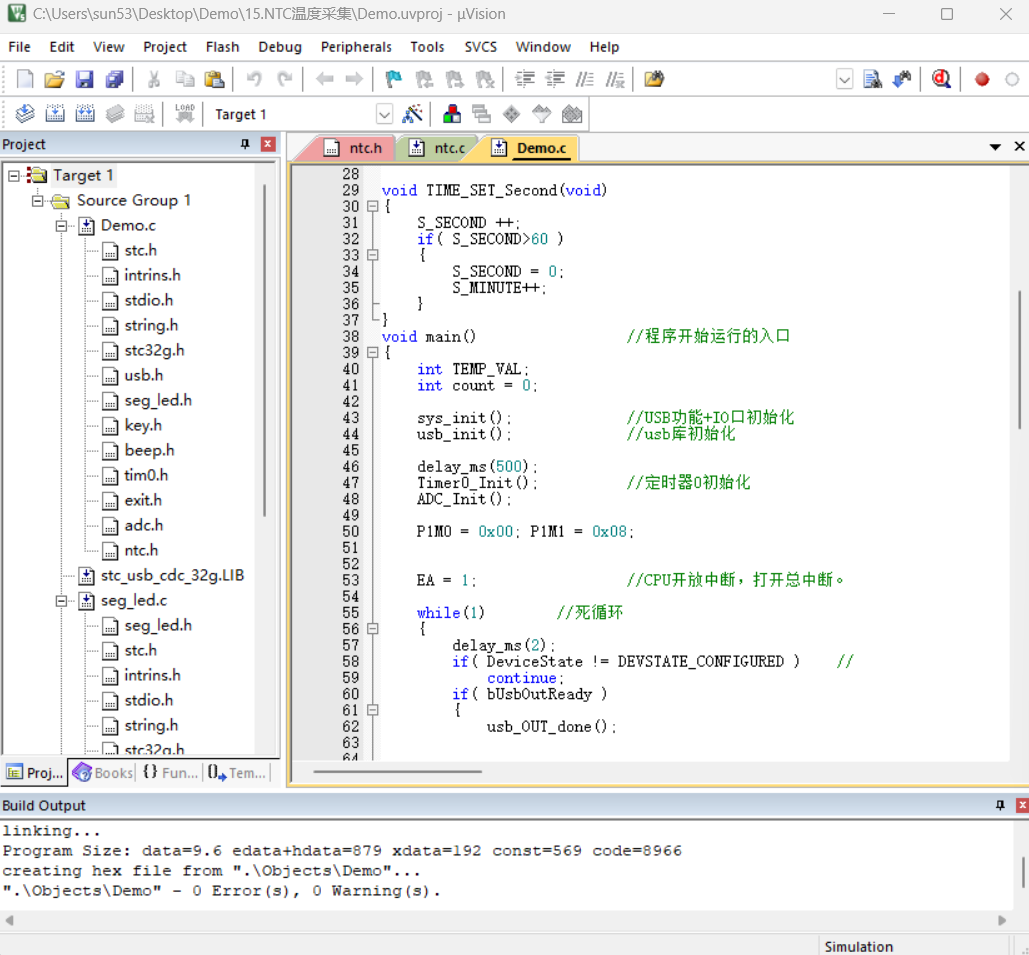Click Simulation in the status bar
The height and width of the screenshot is (955, 1029).
tap(858, 946)
